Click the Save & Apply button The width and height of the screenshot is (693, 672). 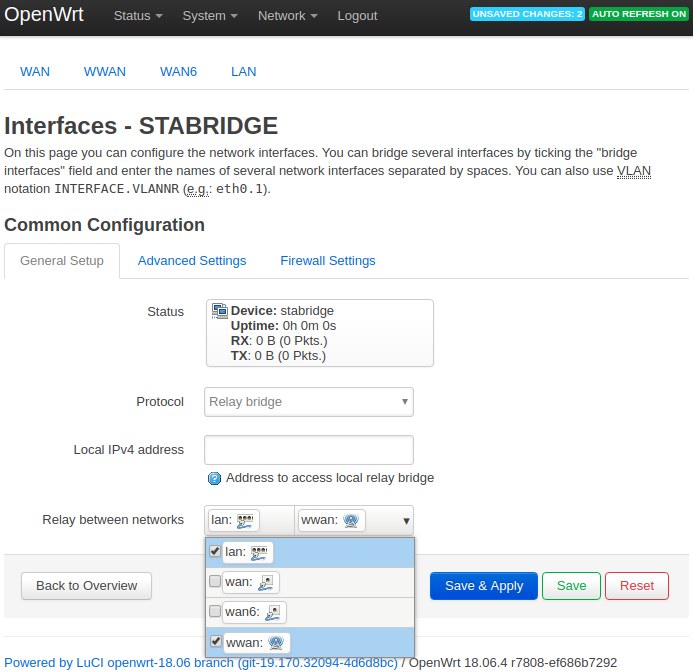484,586
